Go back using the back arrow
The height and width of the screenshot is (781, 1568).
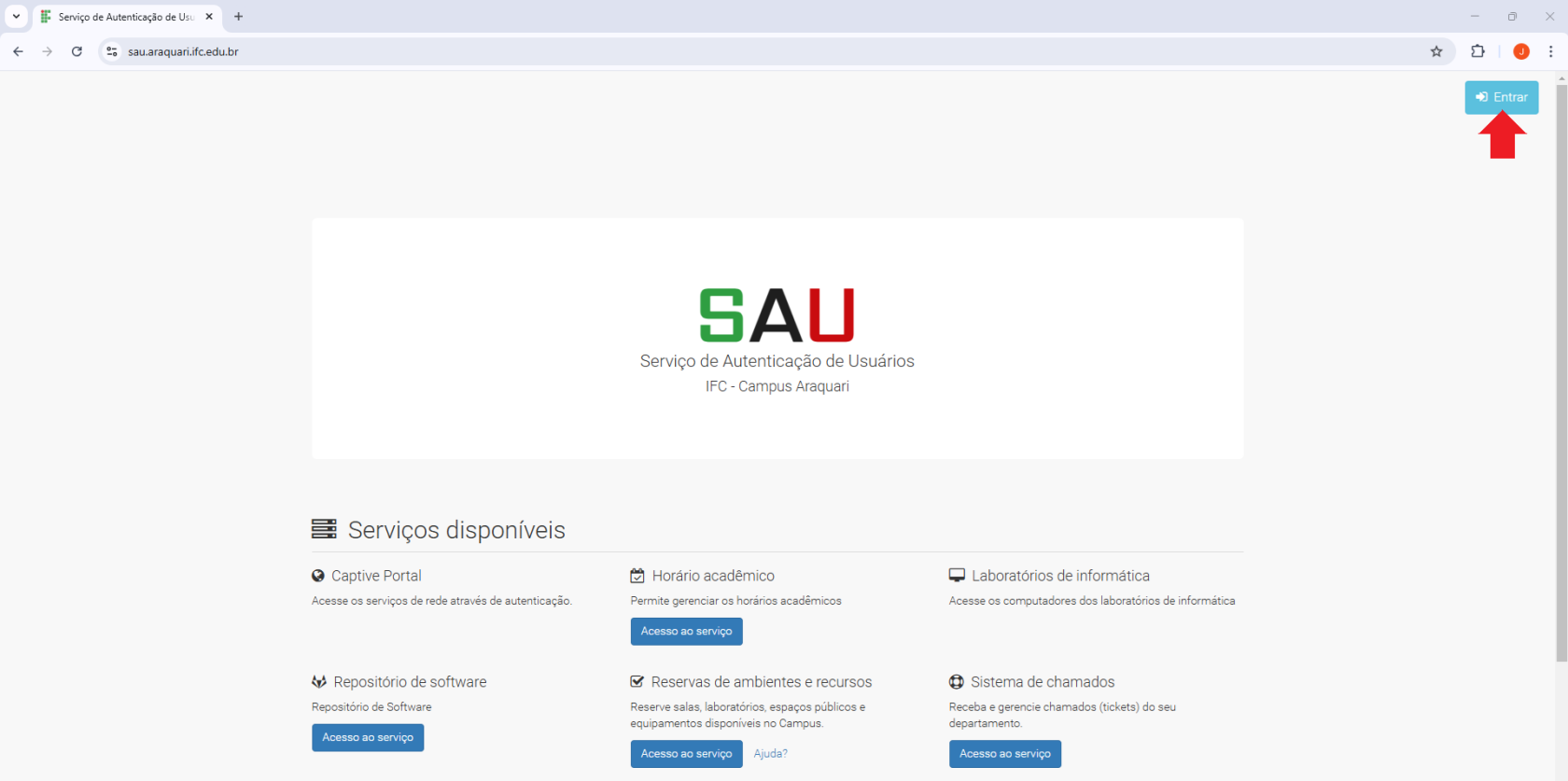(x=18, y=51)
